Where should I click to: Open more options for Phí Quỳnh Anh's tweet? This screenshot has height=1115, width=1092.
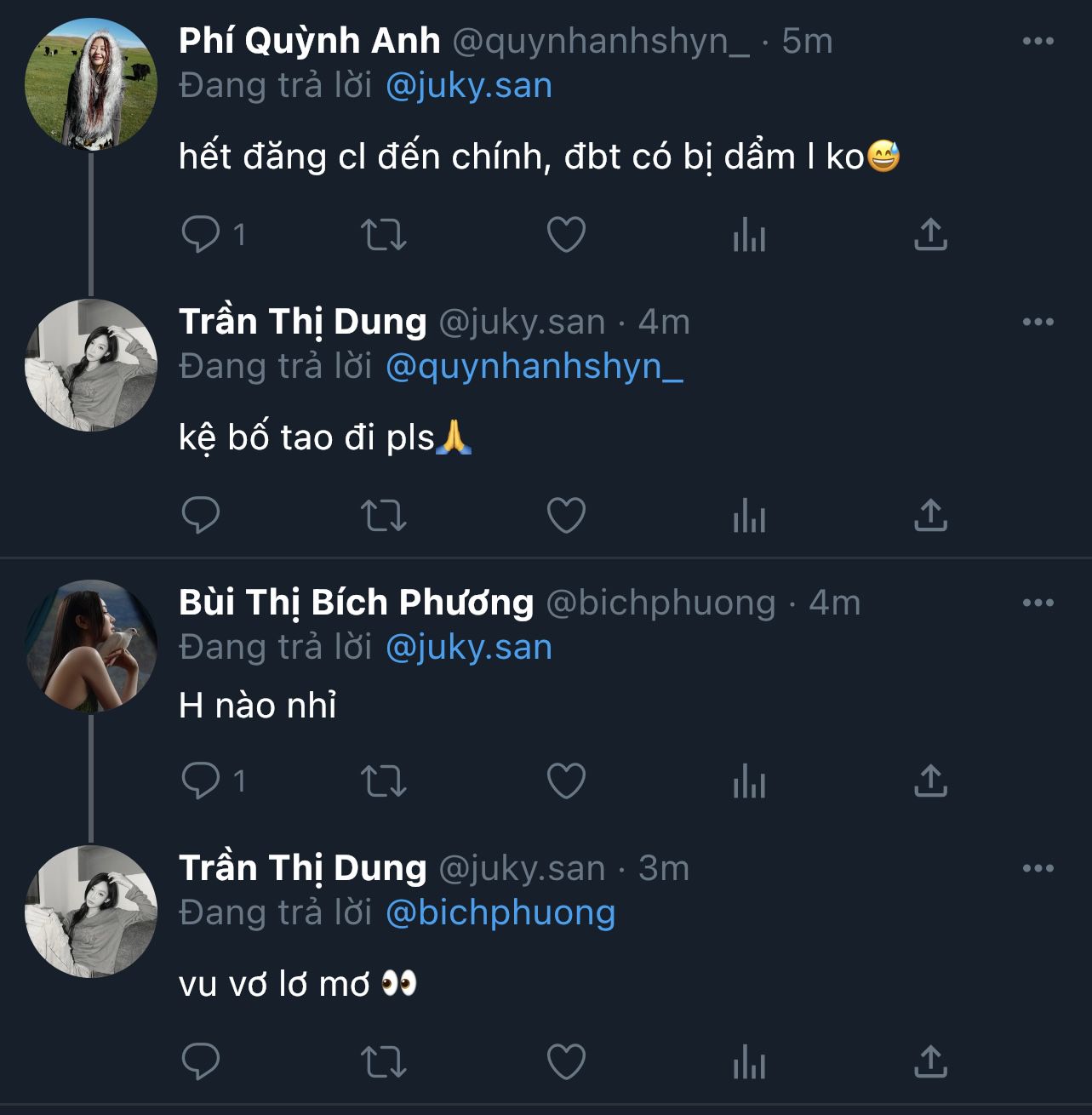click(x=1038, y=41)
